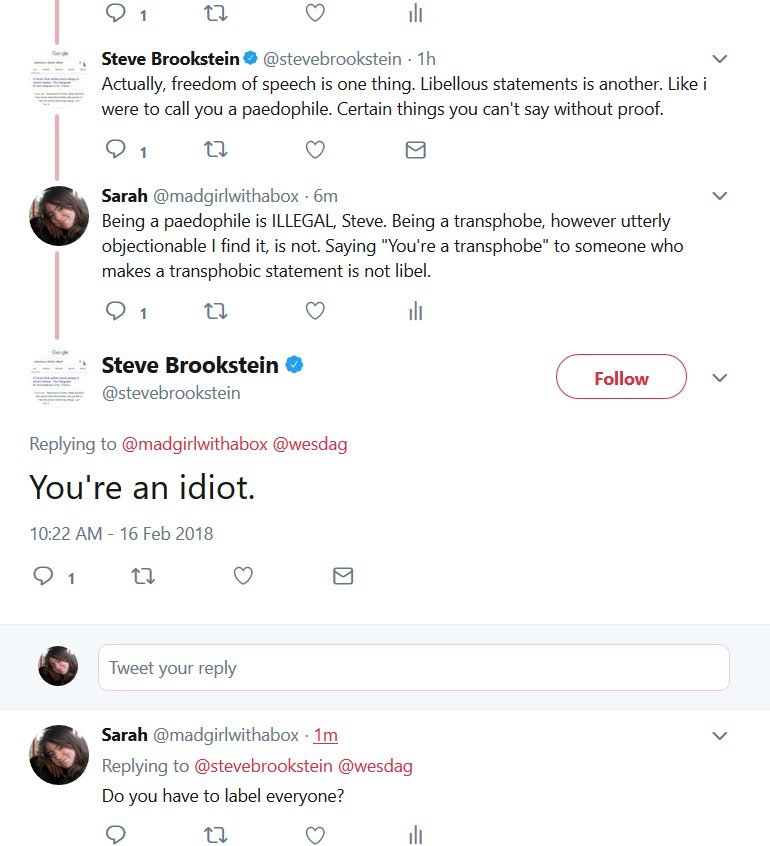
Task: Open more options chevron next to Follow button
Action: click(719, 378)
